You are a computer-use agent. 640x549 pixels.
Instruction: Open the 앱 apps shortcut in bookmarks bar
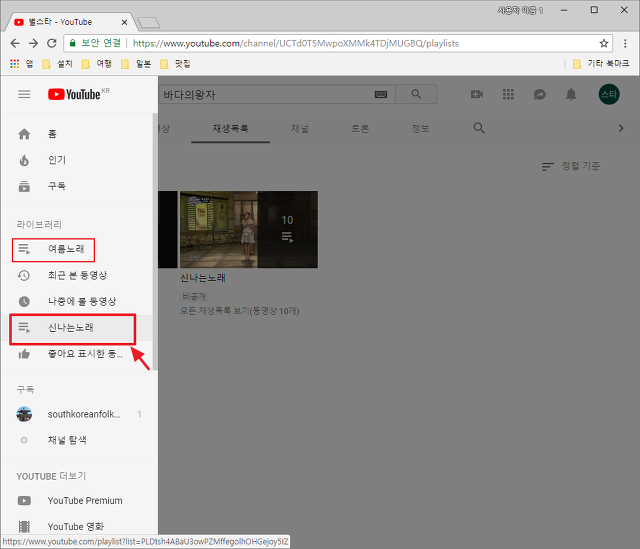pyautogui.click(x=22, y=64)
